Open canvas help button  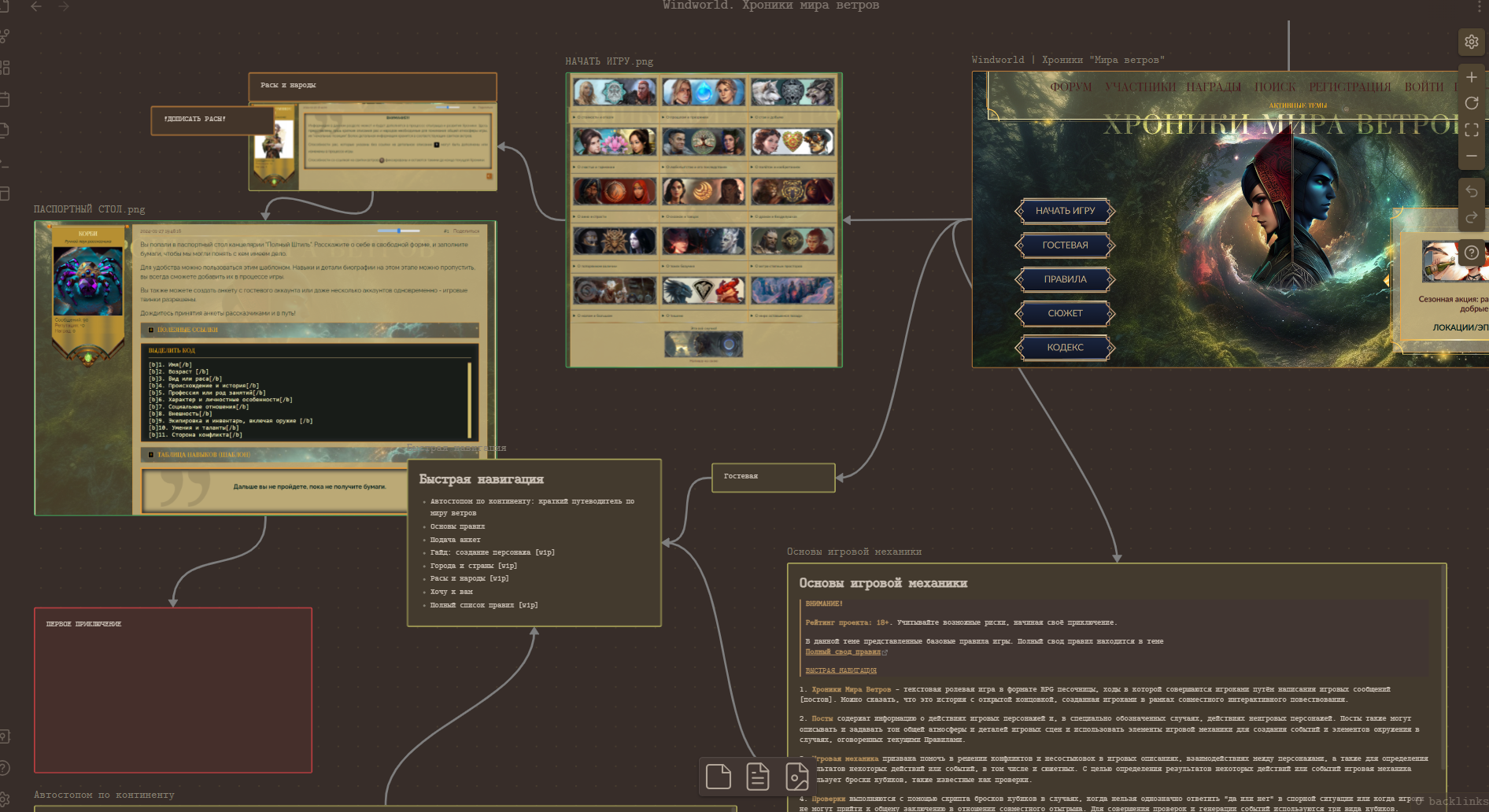pos(1471,253)
